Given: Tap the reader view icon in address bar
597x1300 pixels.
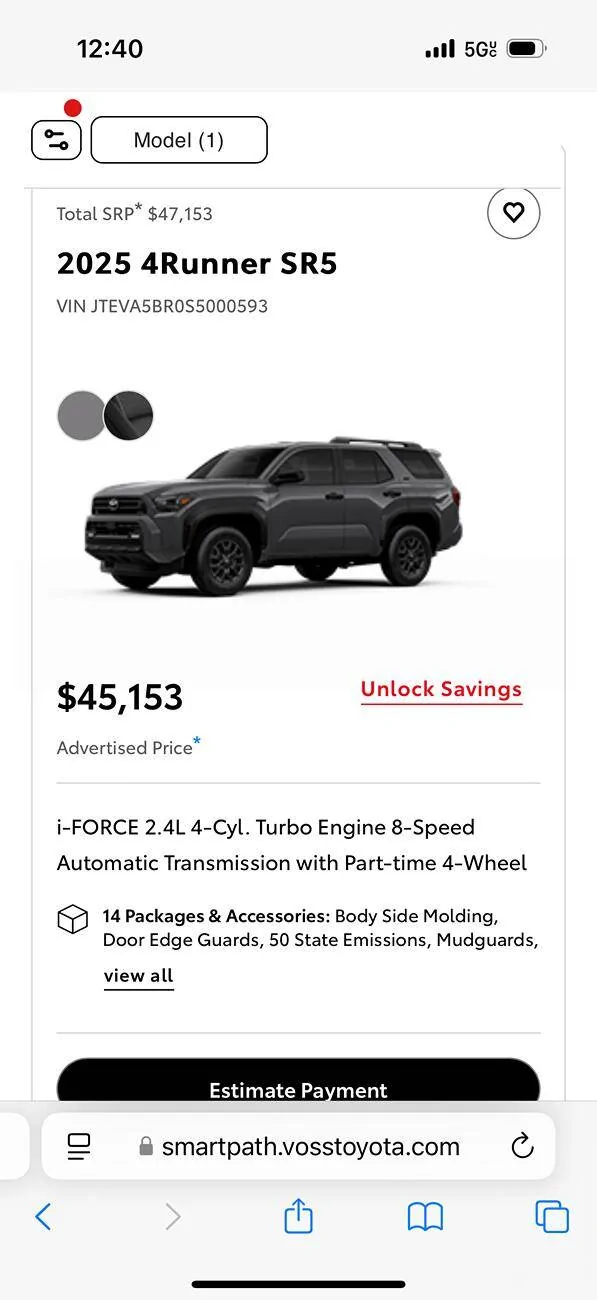Looking at the screenshot, I should pyautogui.click(x=78, y=1147).
